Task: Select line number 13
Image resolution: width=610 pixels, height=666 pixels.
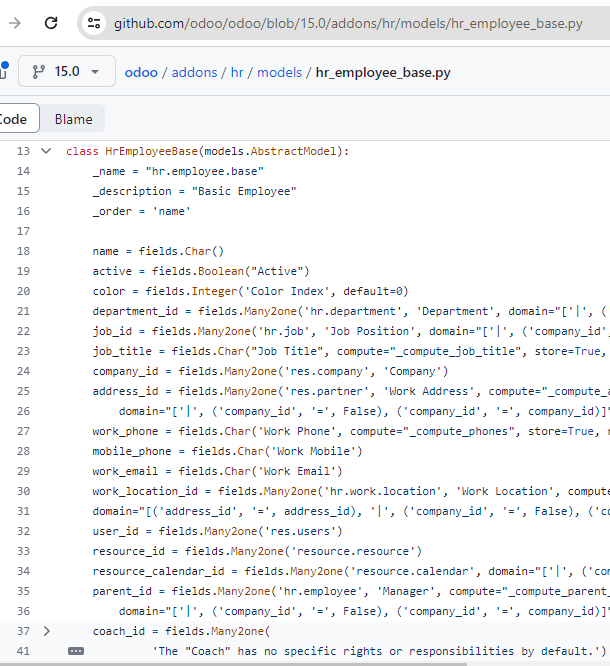Action: click(x=23, y=151)
